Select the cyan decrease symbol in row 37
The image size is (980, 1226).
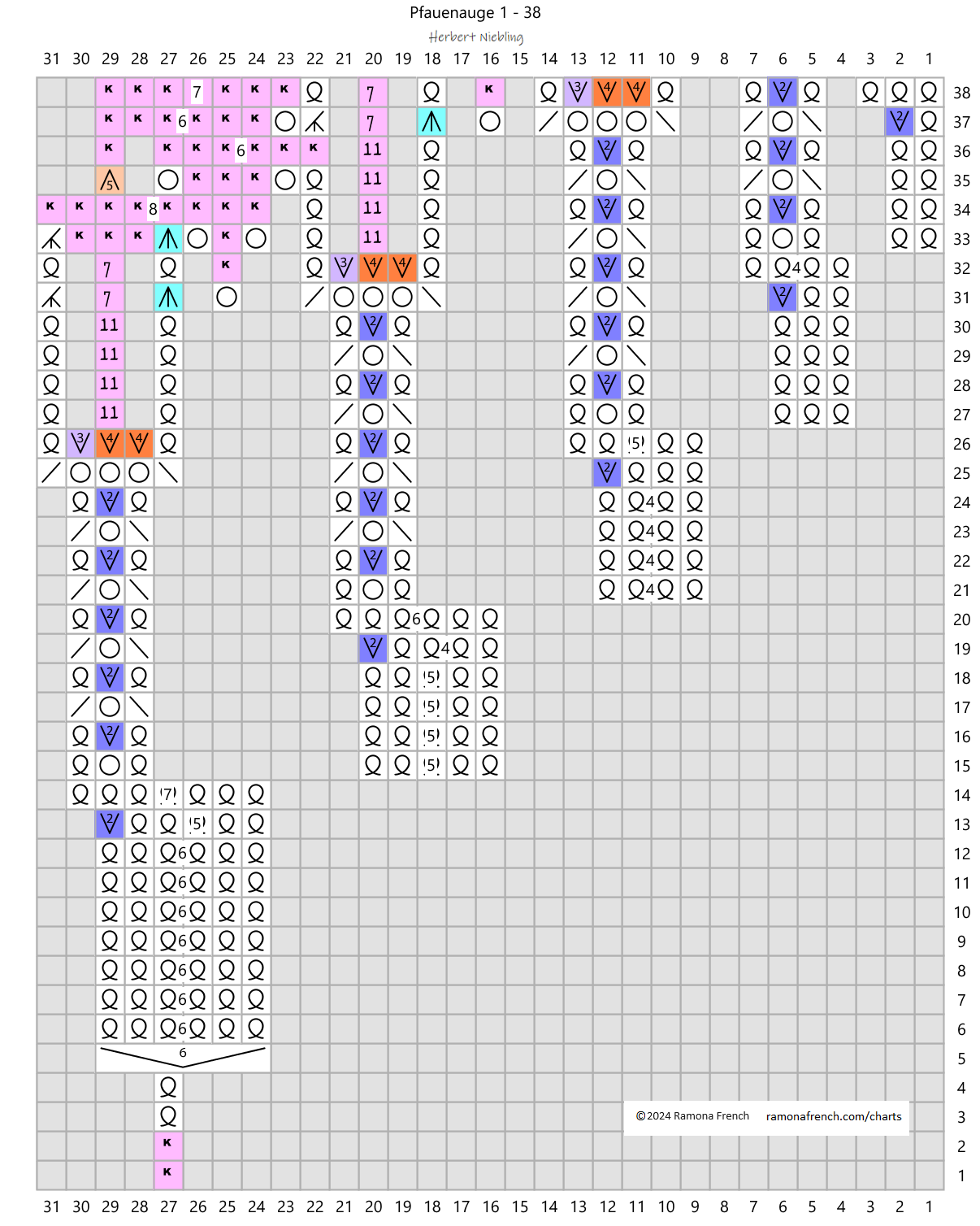[431, 122]
